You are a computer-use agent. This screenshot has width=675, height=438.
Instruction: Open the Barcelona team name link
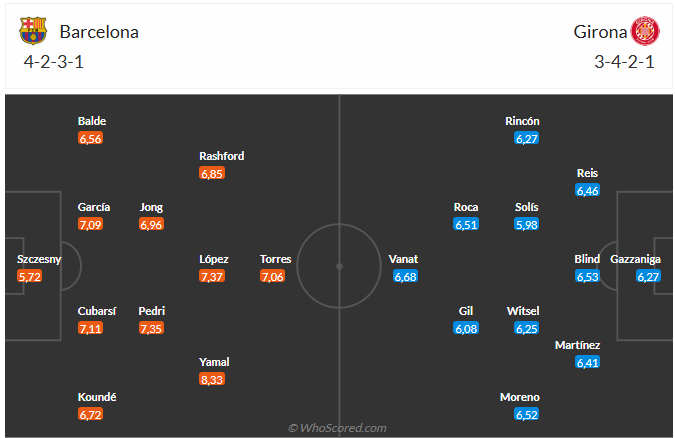pos(99,31)
